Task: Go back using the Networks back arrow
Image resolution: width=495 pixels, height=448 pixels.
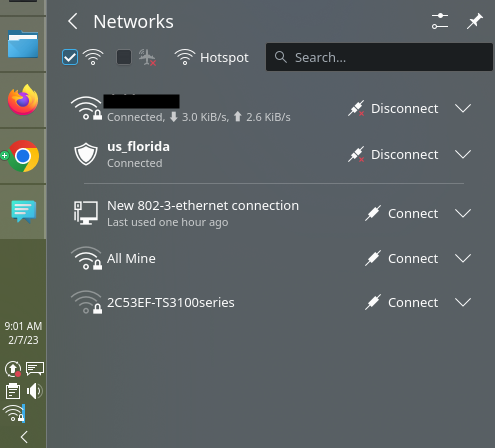Action: pos(73,22)
